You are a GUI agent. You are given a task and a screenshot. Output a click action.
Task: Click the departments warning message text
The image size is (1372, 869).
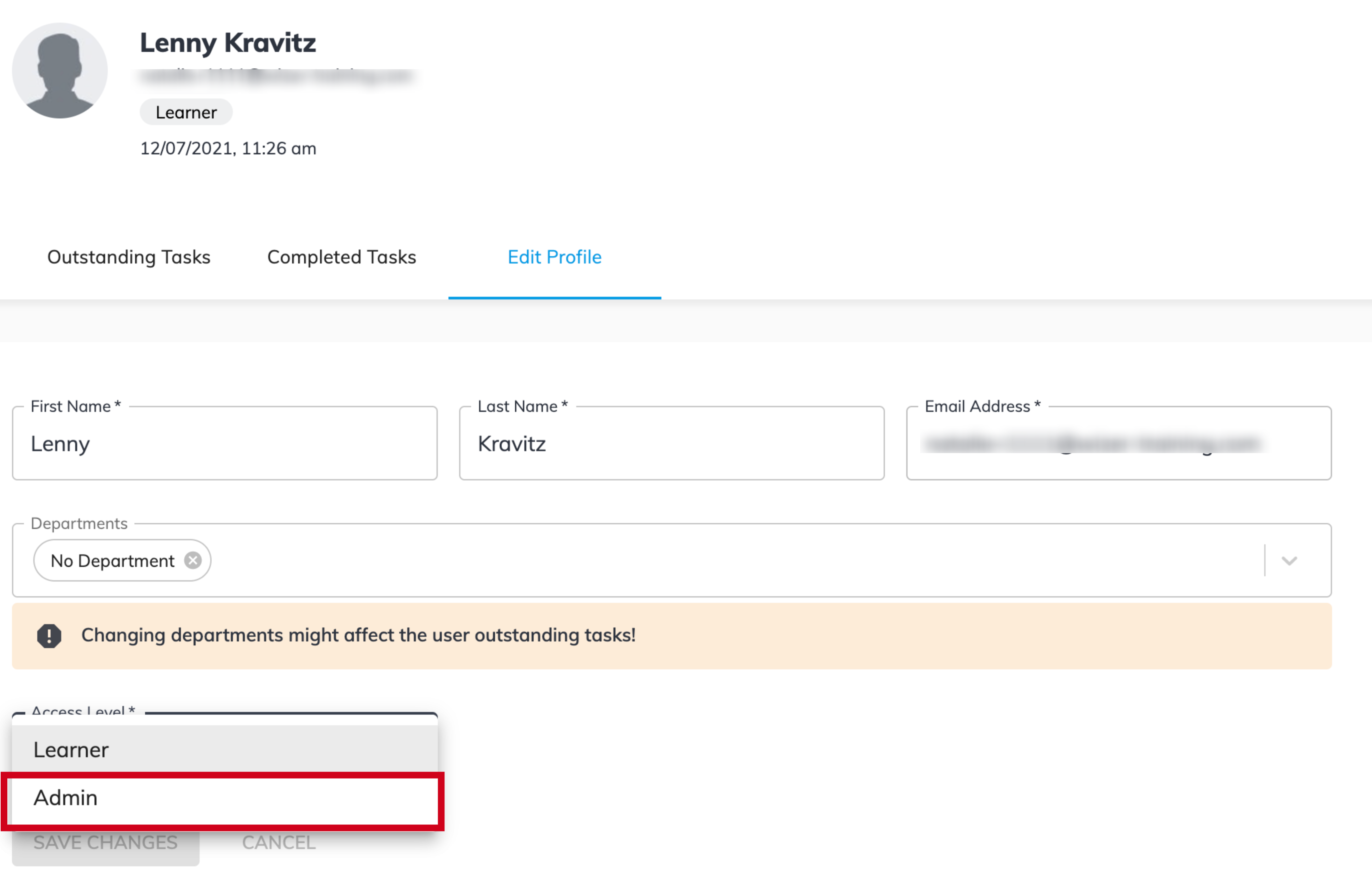358,635
